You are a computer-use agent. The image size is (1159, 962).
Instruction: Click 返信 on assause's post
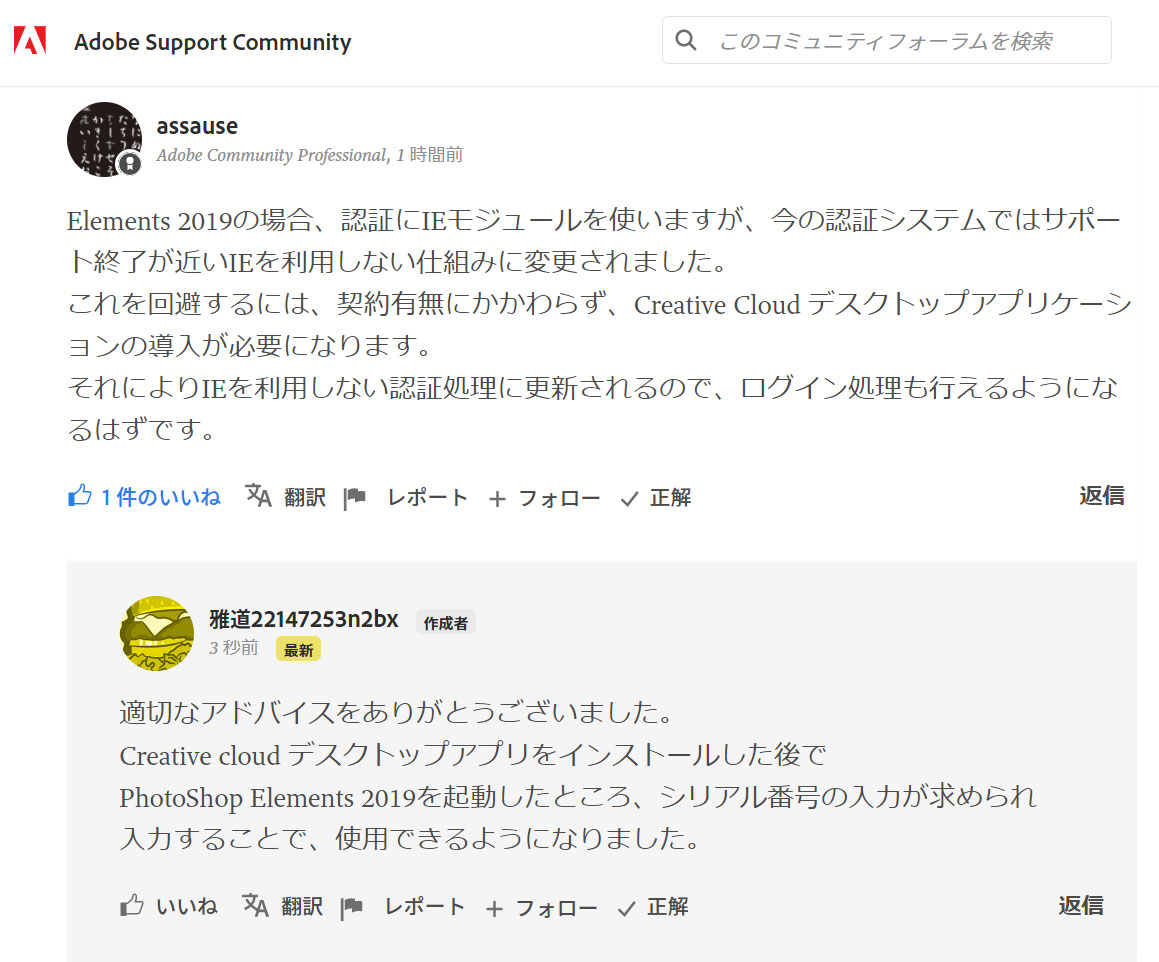pos(1101,495)
